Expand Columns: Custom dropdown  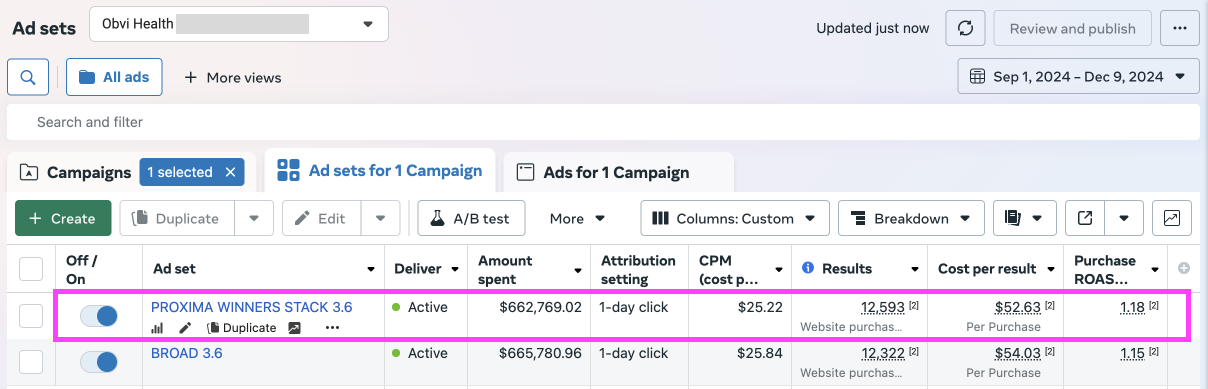coord(735,218)
